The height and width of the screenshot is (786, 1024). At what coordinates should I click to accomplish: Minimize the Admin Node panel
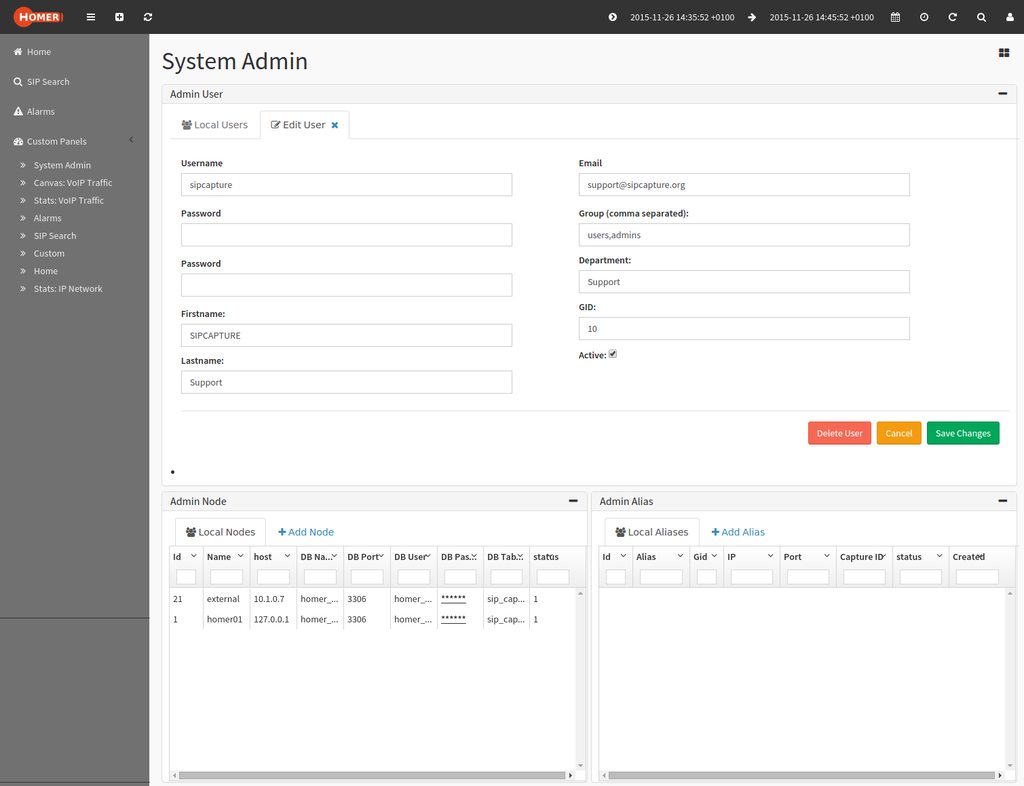tap(573, 501)
